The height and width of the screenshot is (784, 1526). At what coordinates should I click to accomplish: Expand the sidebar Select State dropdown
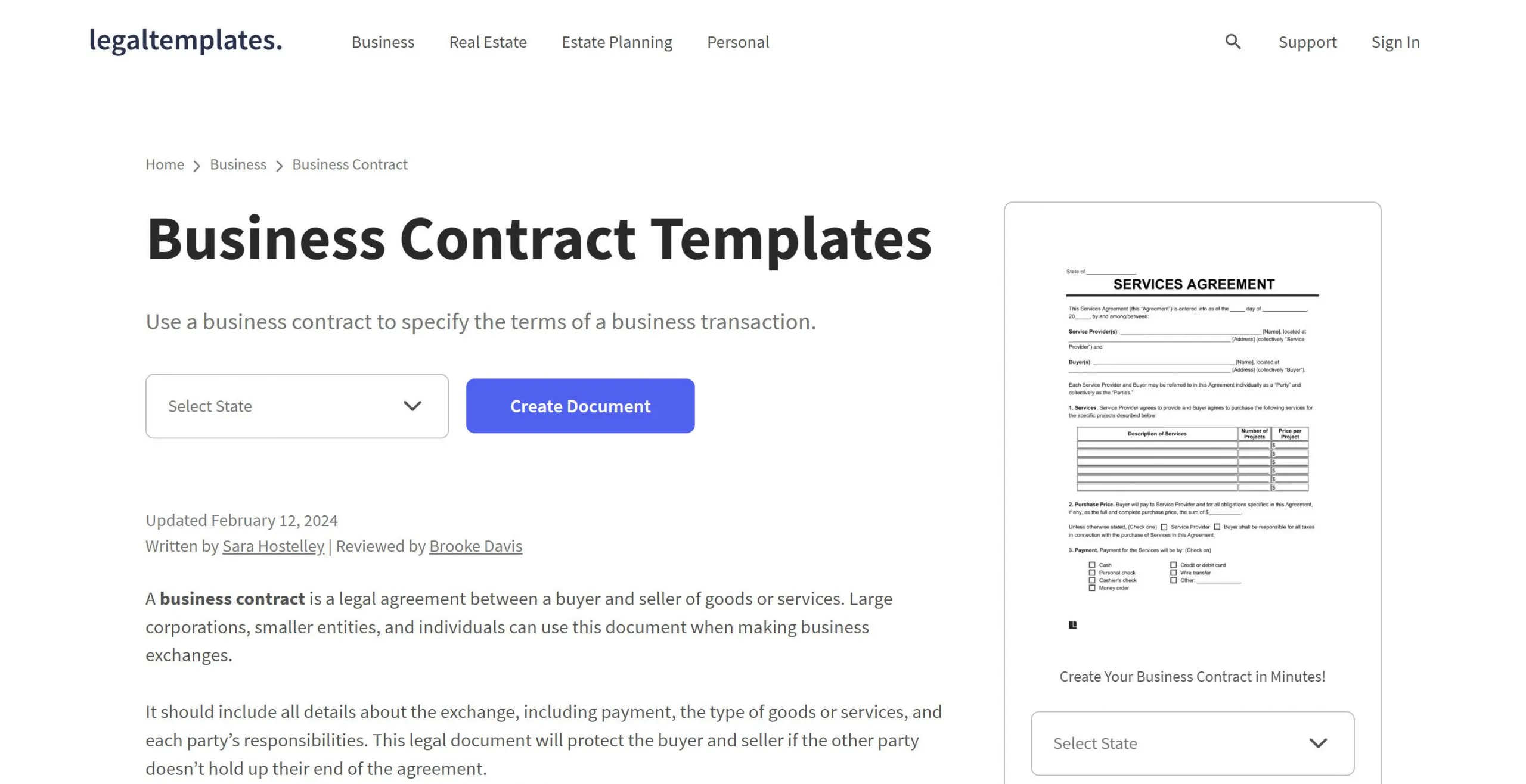point(1192,743)
